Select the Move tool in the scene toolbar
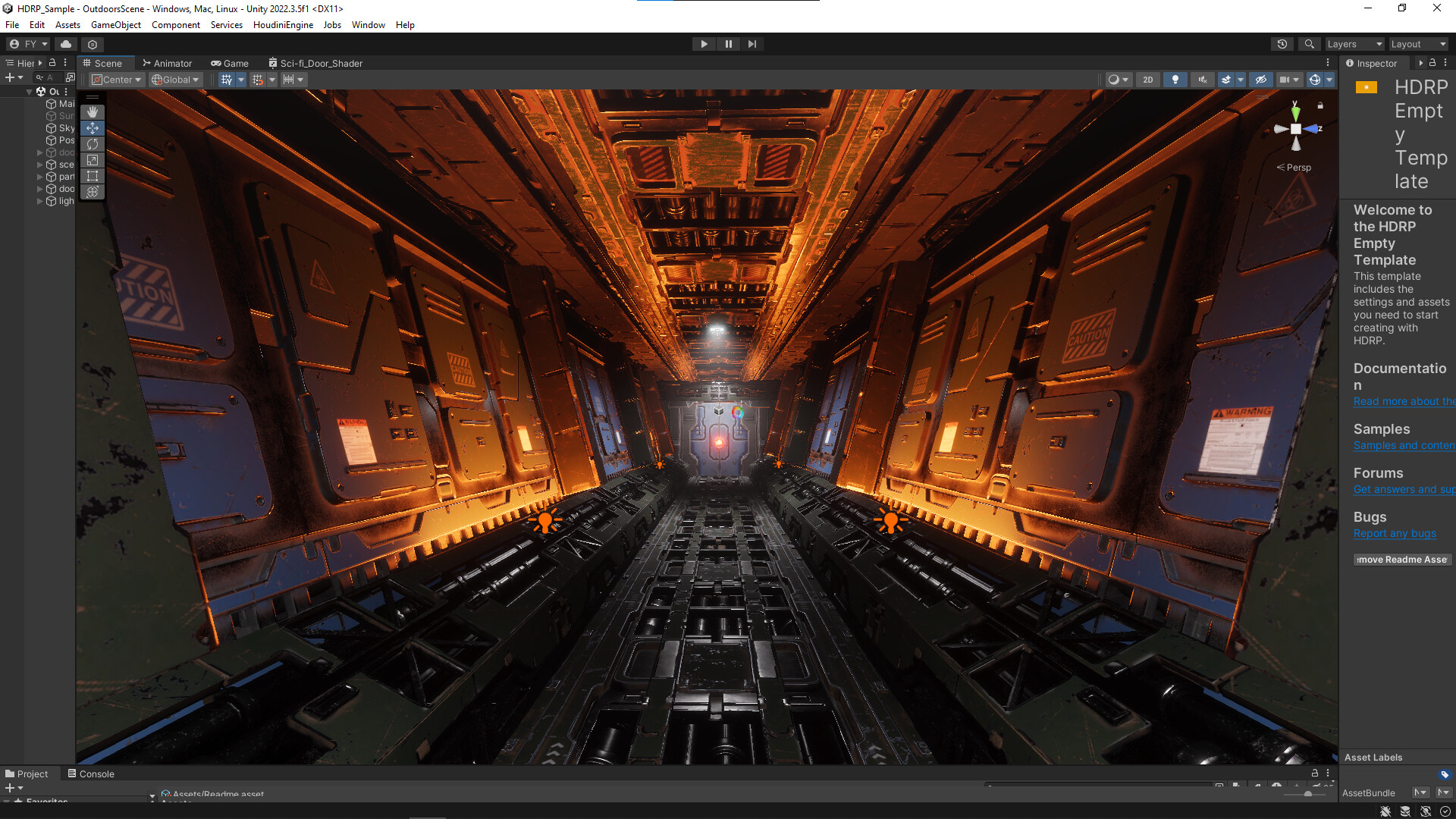 92,128
